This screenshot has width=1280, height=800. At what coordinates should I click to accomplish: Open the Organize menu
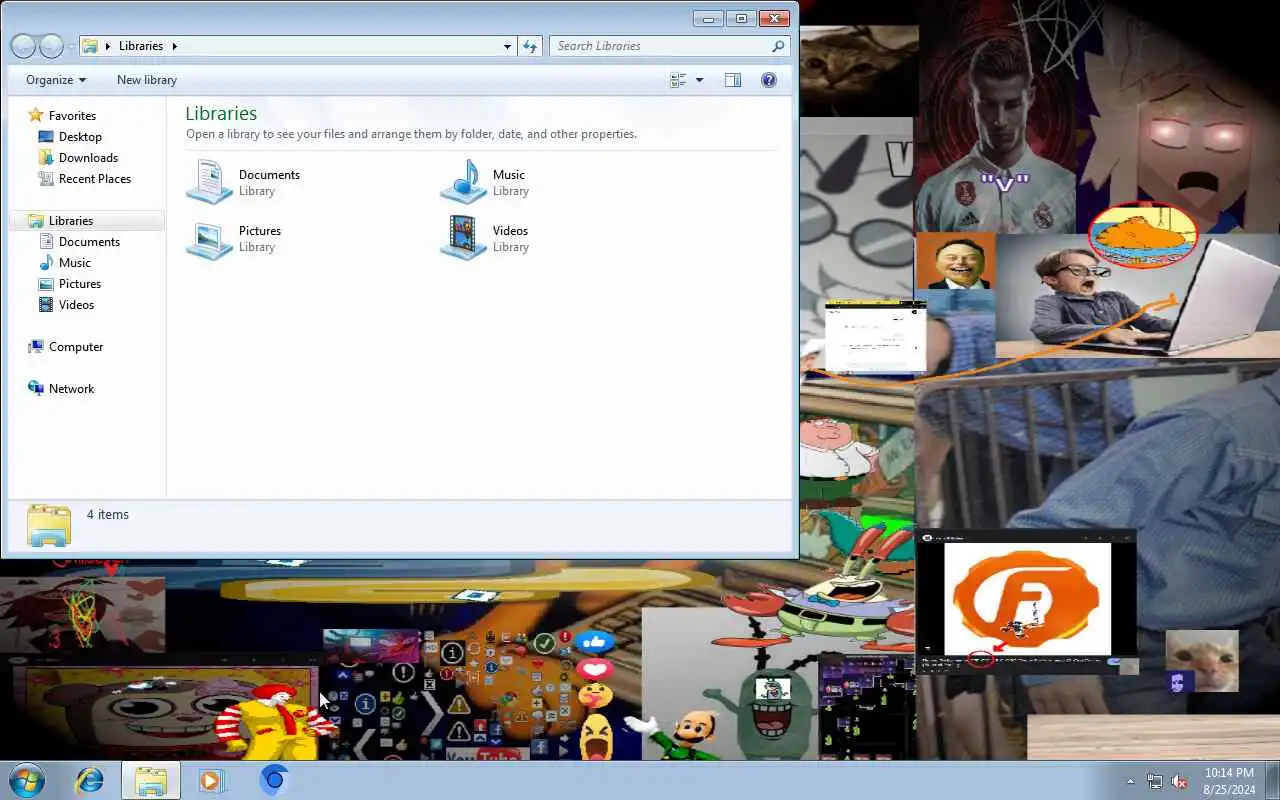[56, 80]
